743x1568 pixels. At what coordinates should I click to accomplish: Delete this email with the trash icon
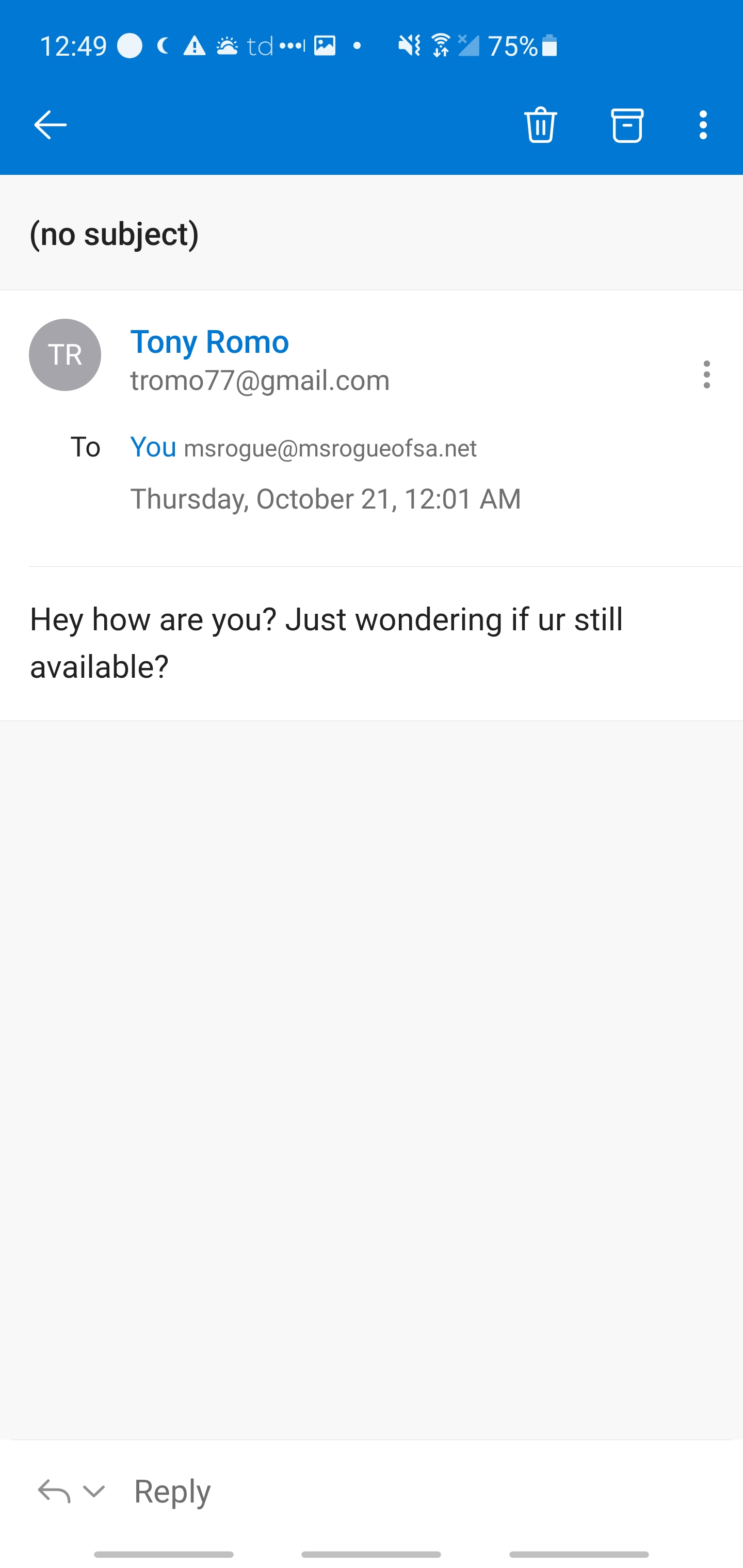tap(540, 125)
